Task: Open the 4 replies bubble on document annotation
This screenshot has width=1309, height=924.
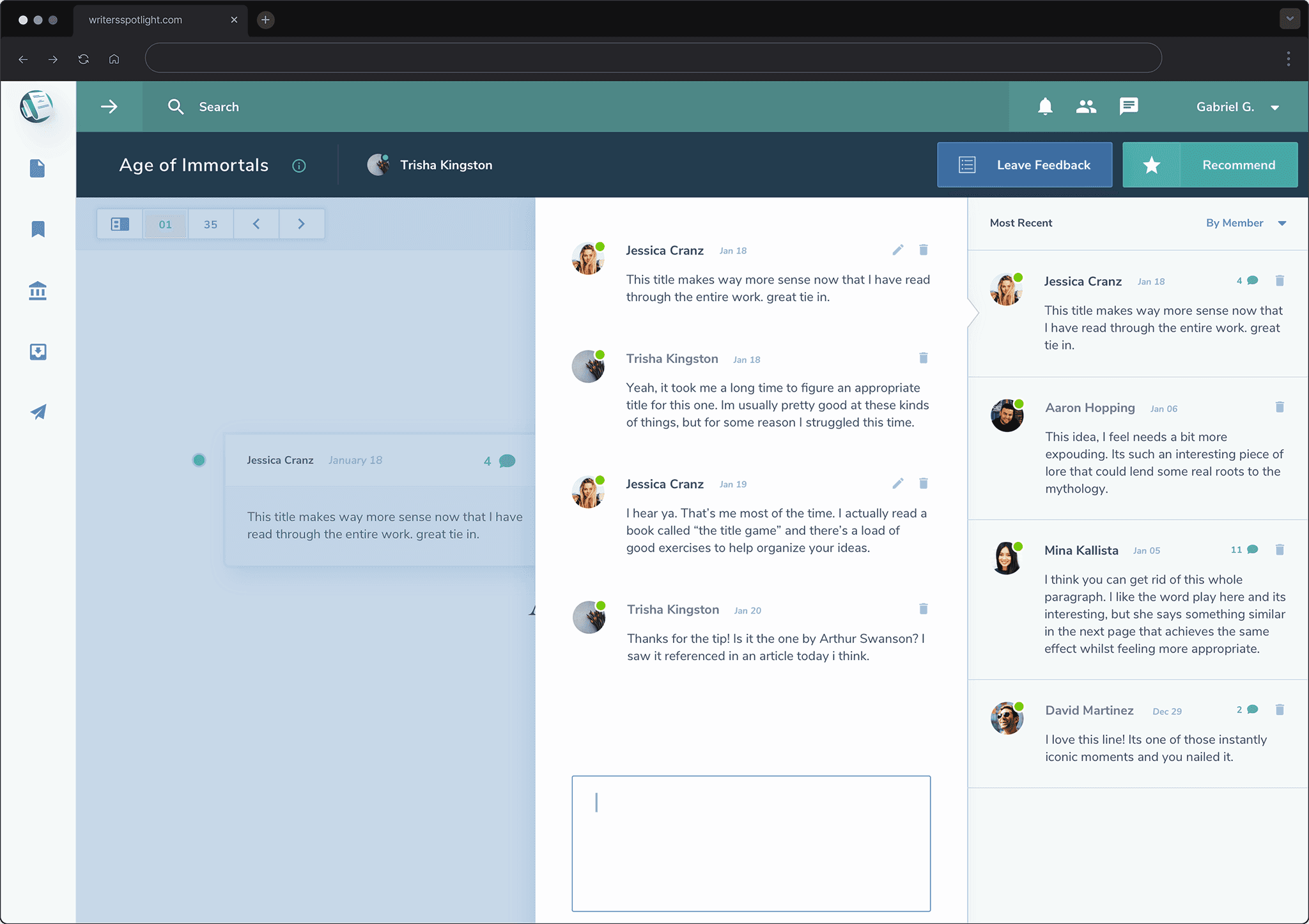Action: click(x=500, y=461)
